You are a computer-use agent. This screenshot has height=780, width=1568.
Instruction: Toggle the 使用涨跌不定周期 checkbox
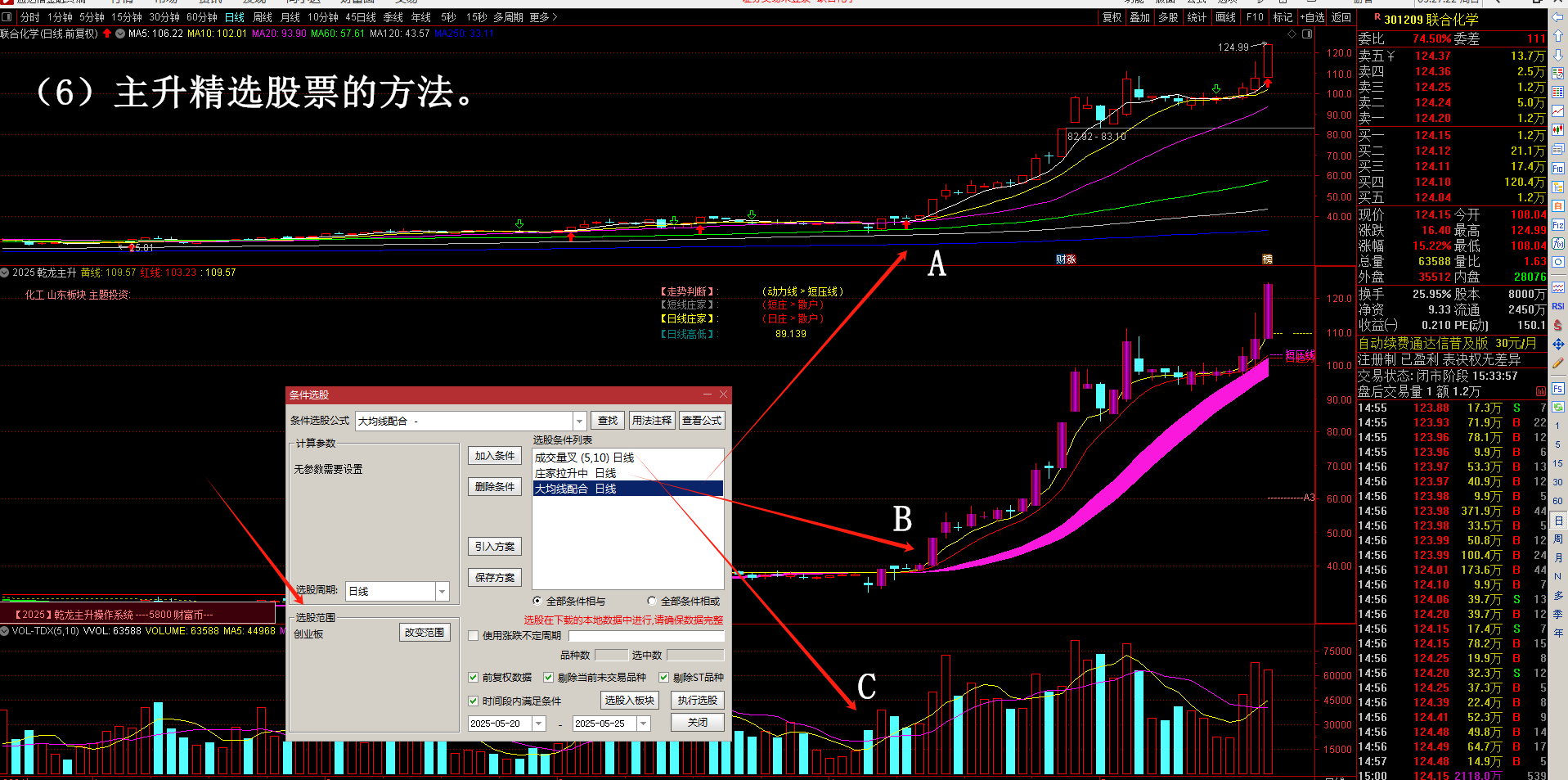[x=473, y=635]
